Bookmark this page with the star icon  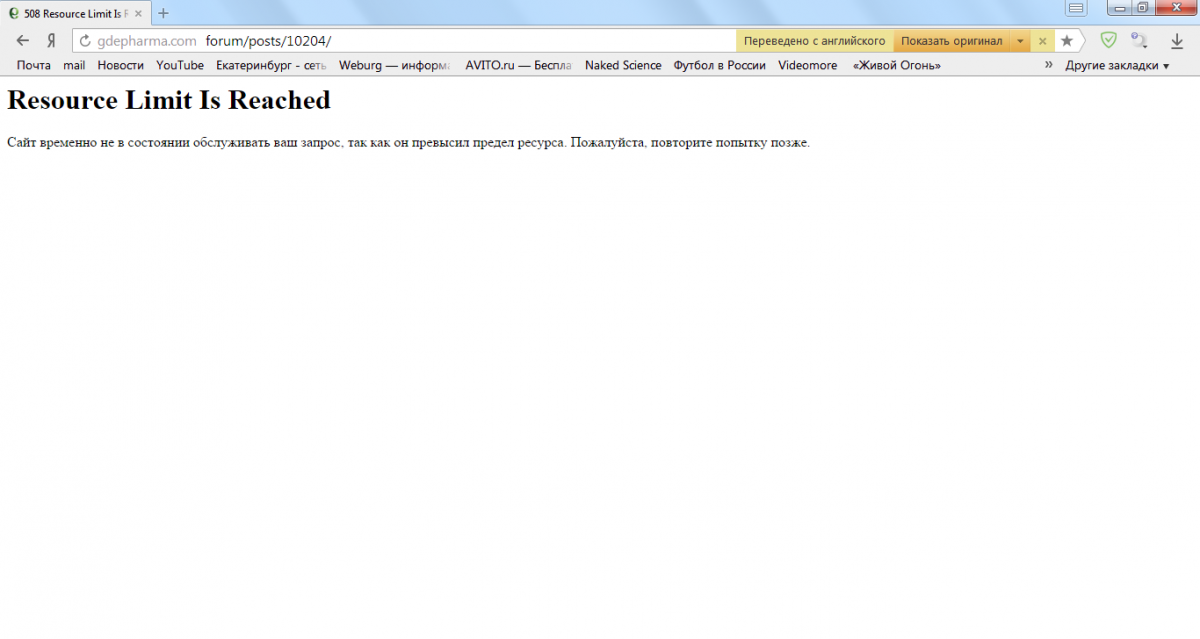coord(1067,41)
